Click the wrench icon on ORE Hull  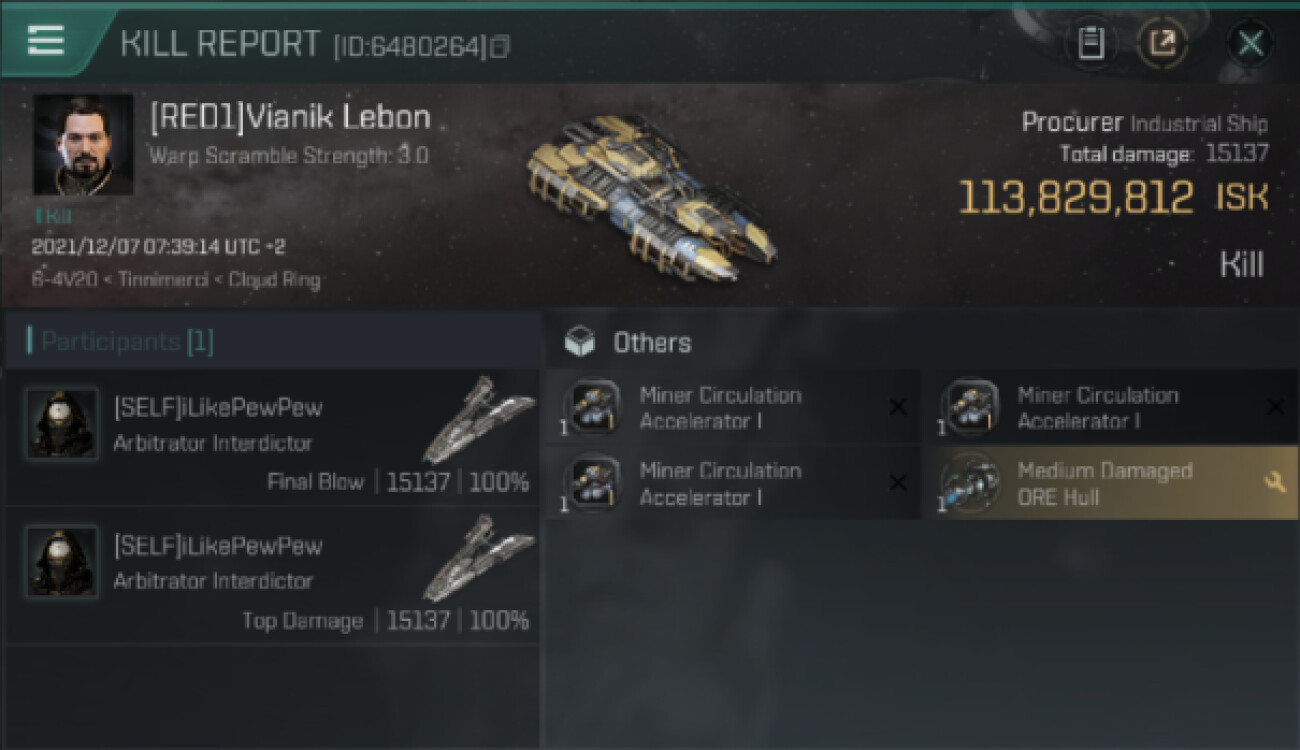(x=1274, y=483)
